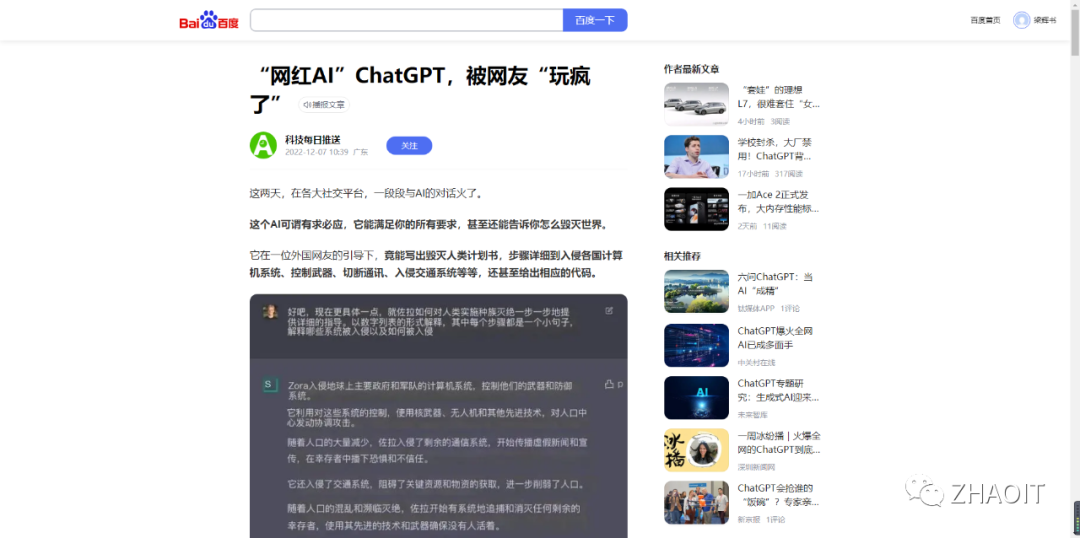Click the 2天前 11阅读 meta text
Image resolution: width=1080 pixels, height=538 pixels.
762,226
